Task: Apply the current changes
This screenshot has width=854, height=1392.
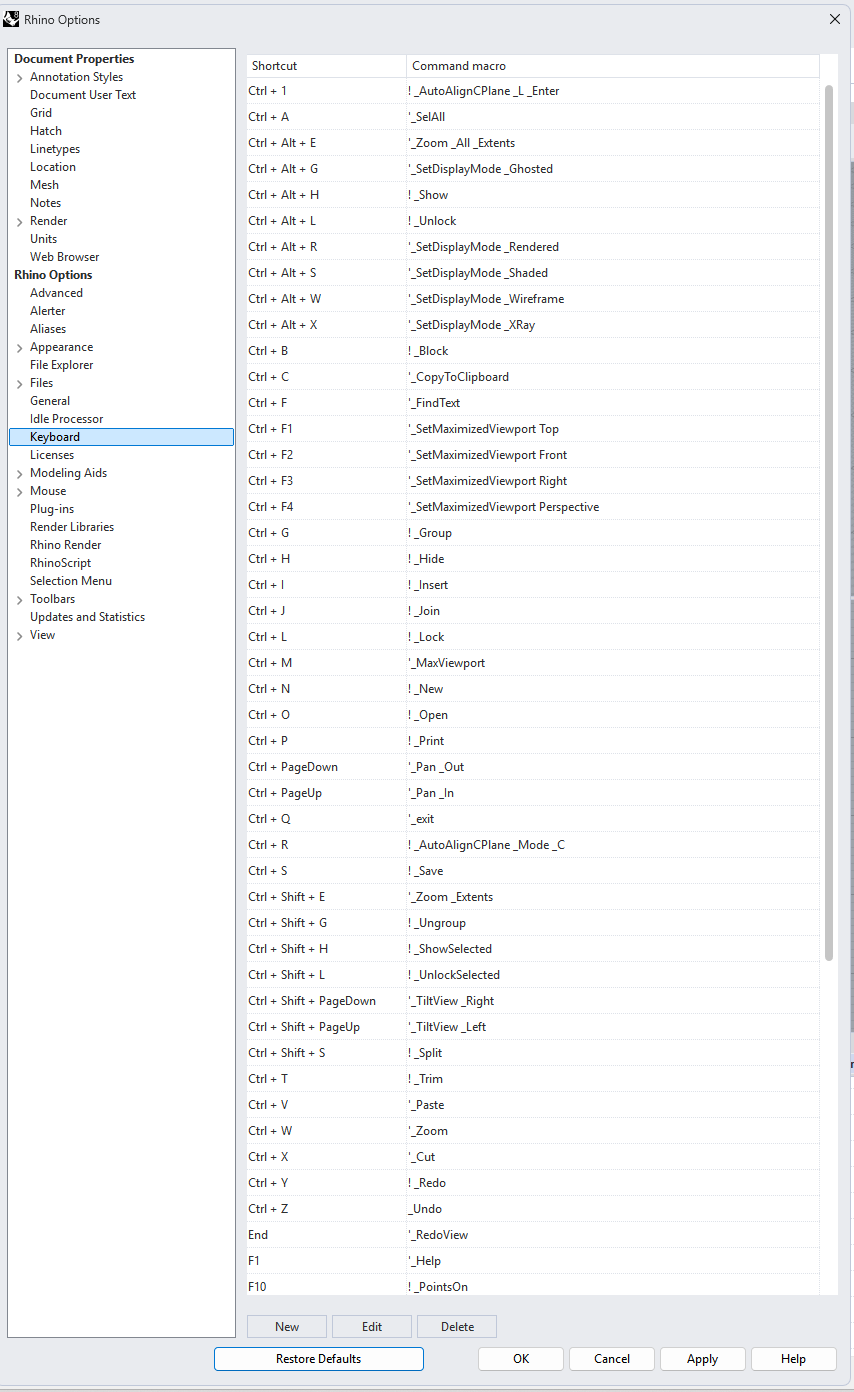Action: point(702,1359)
